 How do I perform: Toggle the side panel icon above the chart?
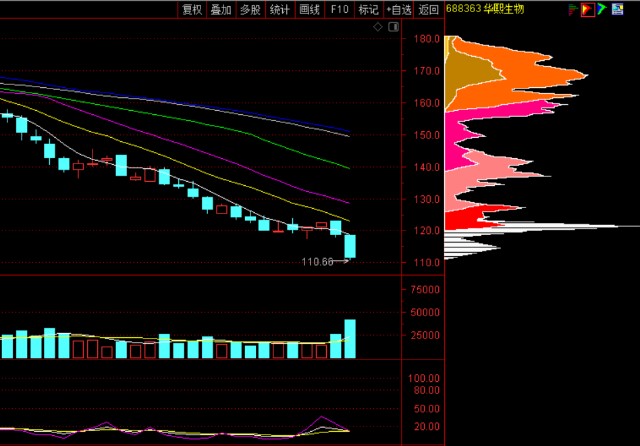pyautogui.click(x=393, y=27)
